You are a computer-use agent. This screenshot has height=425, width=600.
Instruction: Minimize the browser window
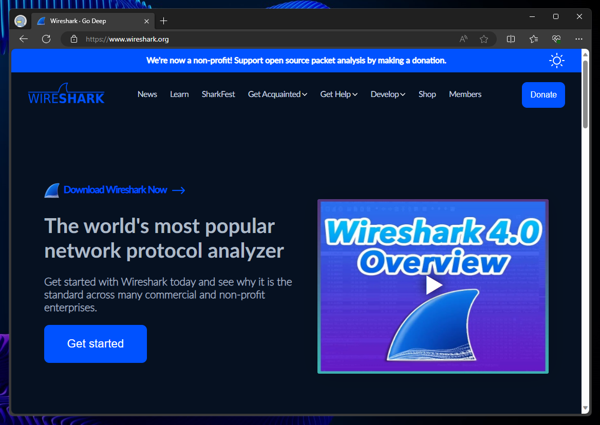pos(532,16)
